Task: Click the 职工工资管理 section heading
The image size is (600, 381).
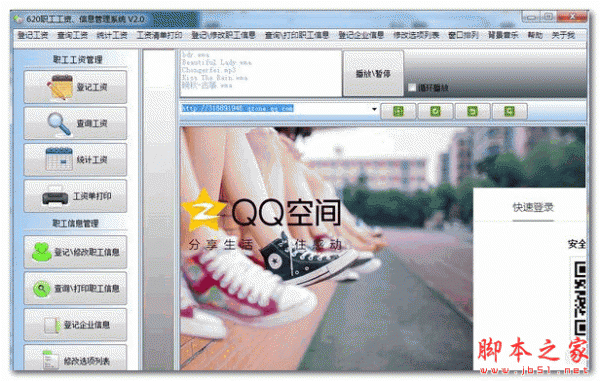Action: pyautogui.click(x=77, y=59)
